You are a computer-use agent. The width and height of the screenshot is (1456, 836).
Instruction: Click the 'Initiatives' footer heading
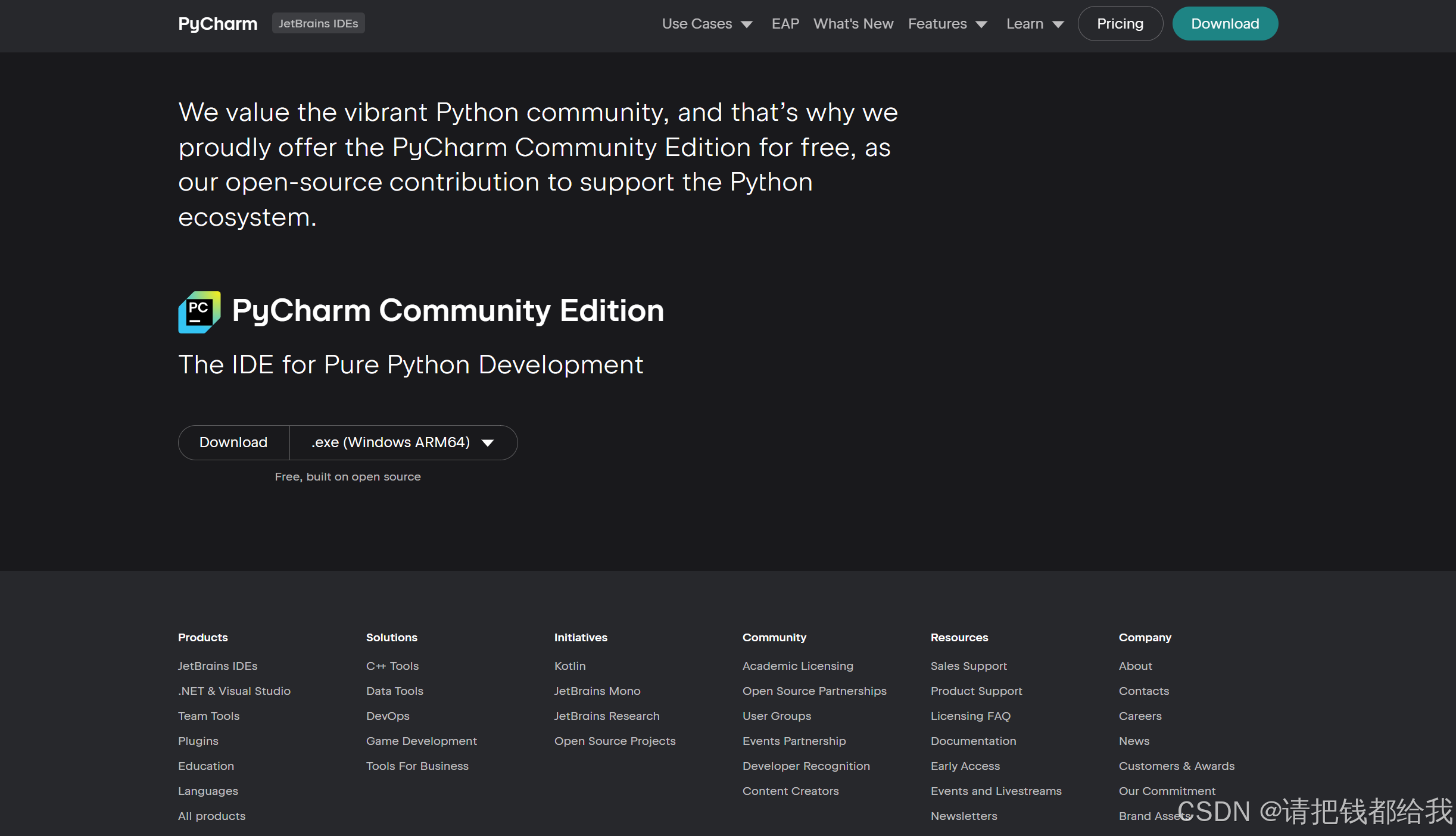tap(581, 637)
